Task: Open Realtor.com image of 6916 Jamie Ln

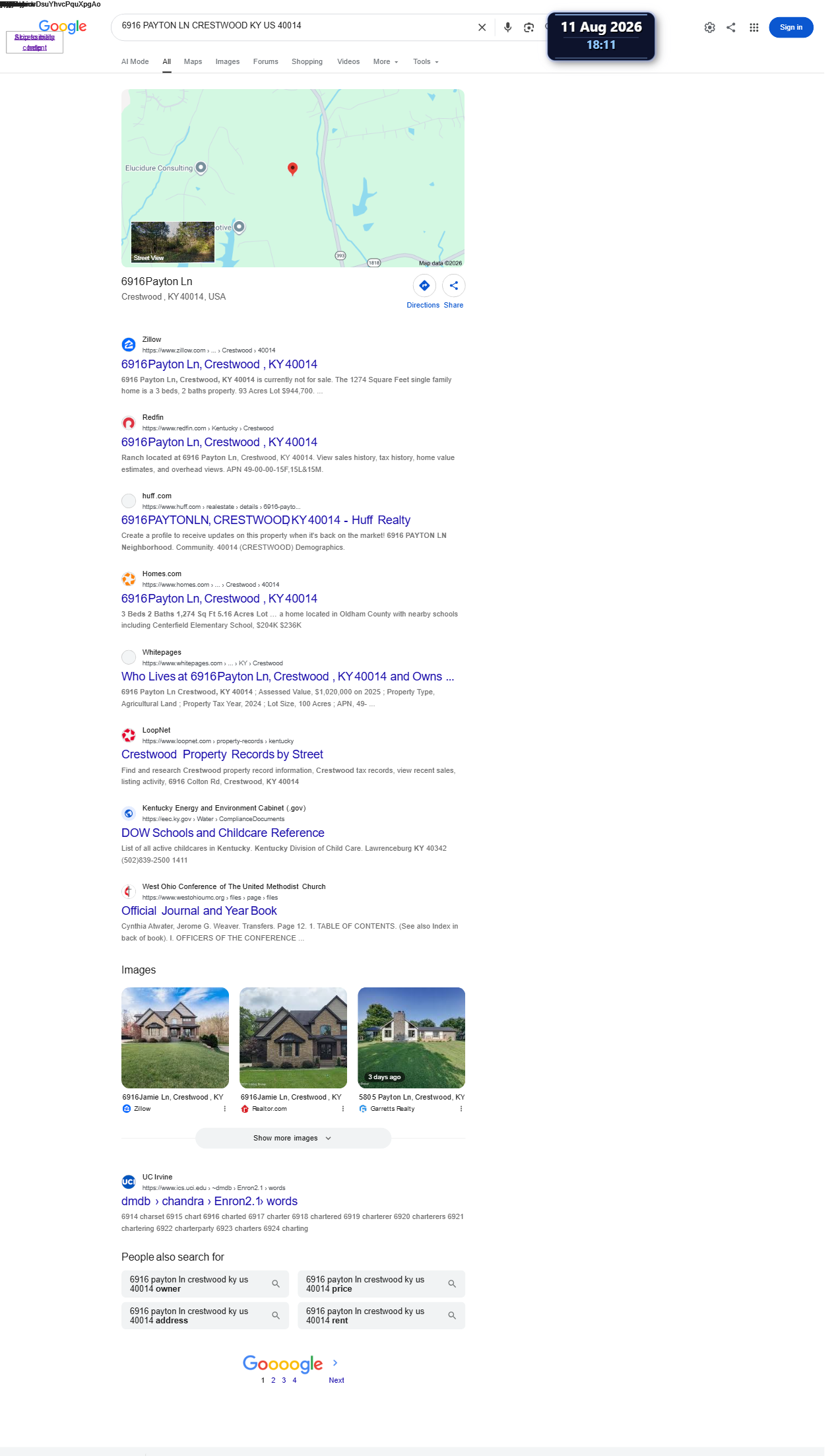Action: pyautogui.click(x=293, y=1038)
